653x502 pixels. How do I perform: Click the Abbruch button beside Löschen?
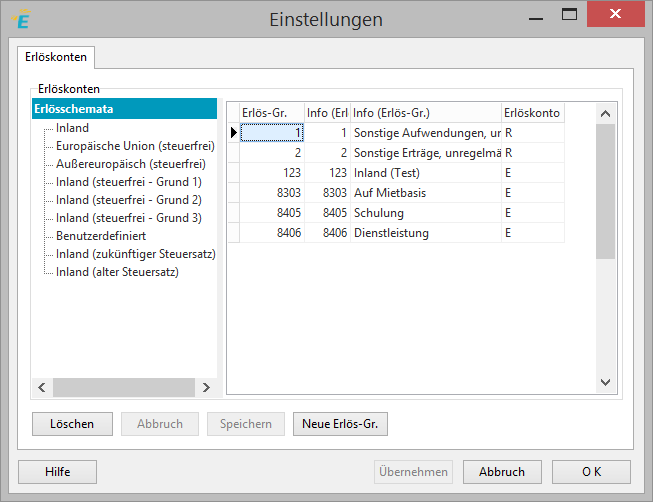click(160, 424)
